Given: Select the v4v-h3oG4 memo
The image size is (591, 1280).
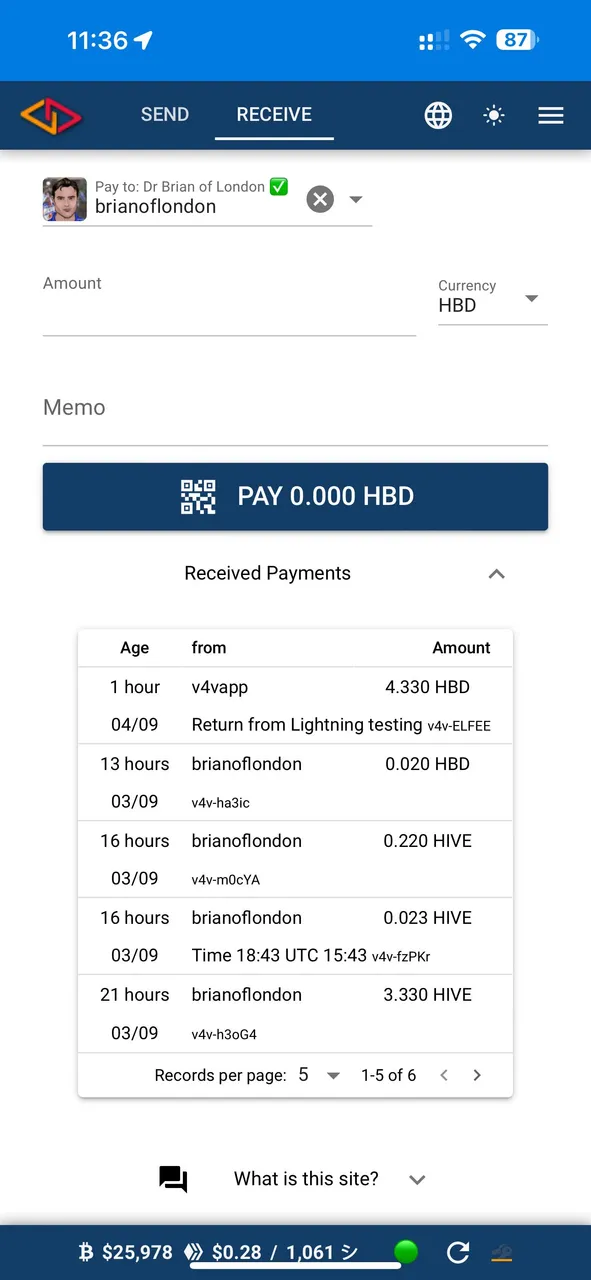Looking at the screenshot, I should tap(224, 1034).
